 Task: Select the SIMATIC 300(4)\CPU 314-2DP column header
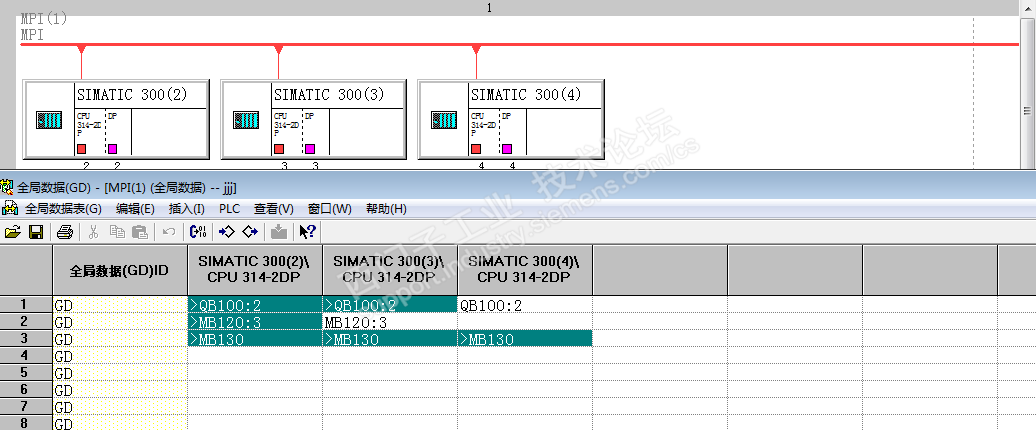pyautogui.click(x=525, y=269)
